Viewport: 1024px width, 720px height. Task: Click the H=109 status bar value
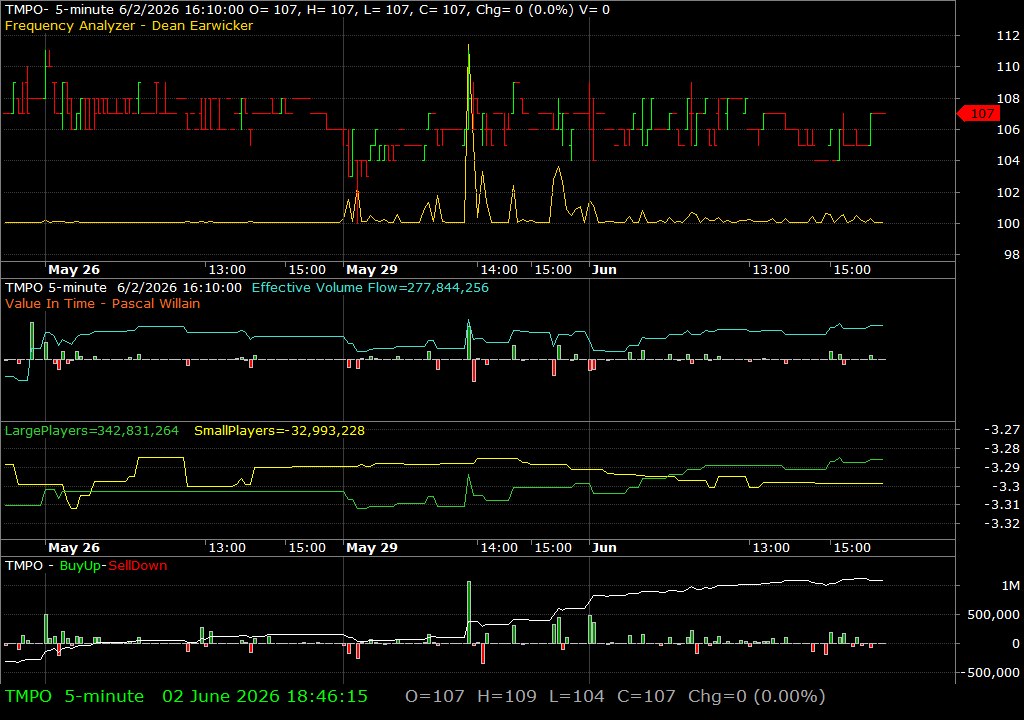pyautogui.click(x=507, y=696)
